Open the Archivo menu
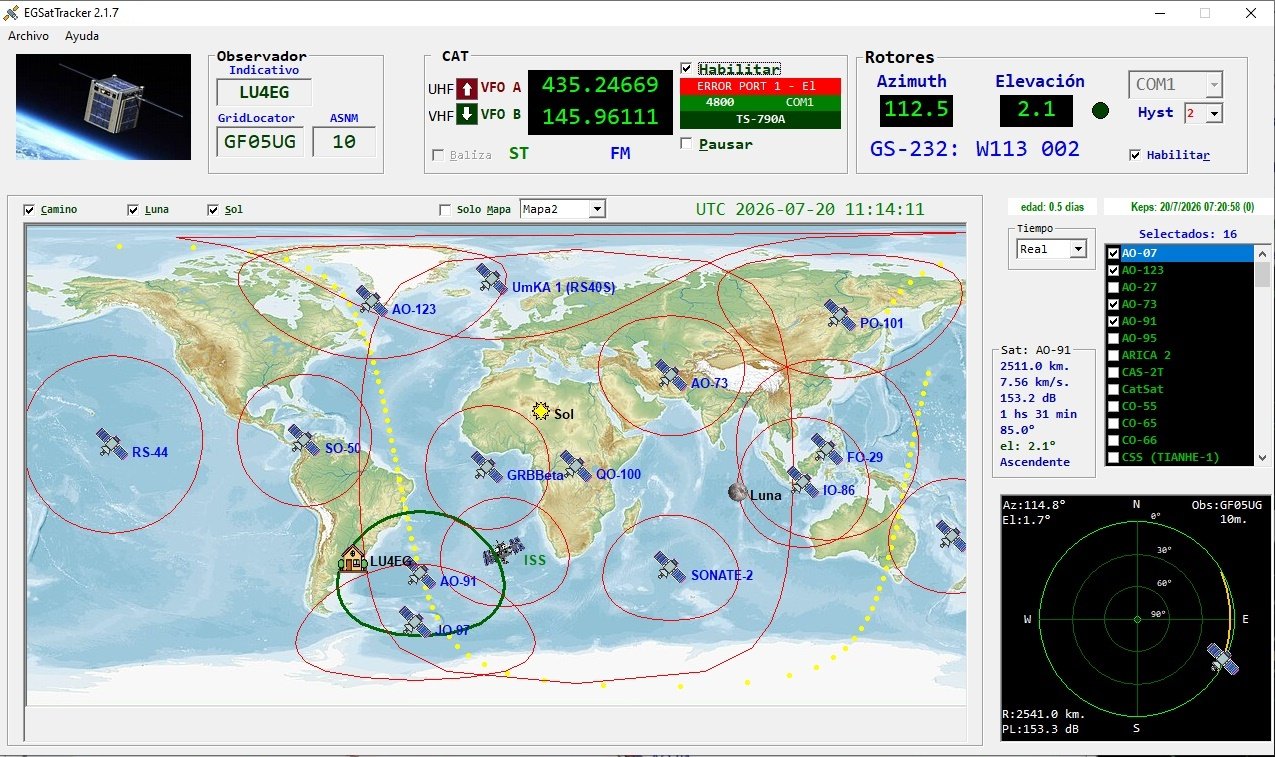 [29, 35]
